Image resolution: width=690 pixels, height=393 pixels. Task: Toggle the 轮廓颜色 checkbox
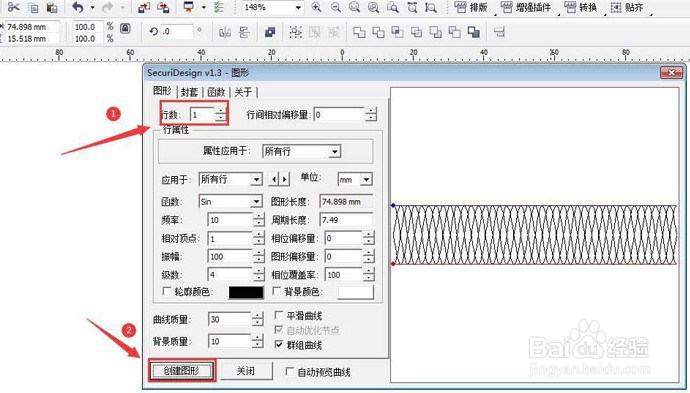coord(166,291)
